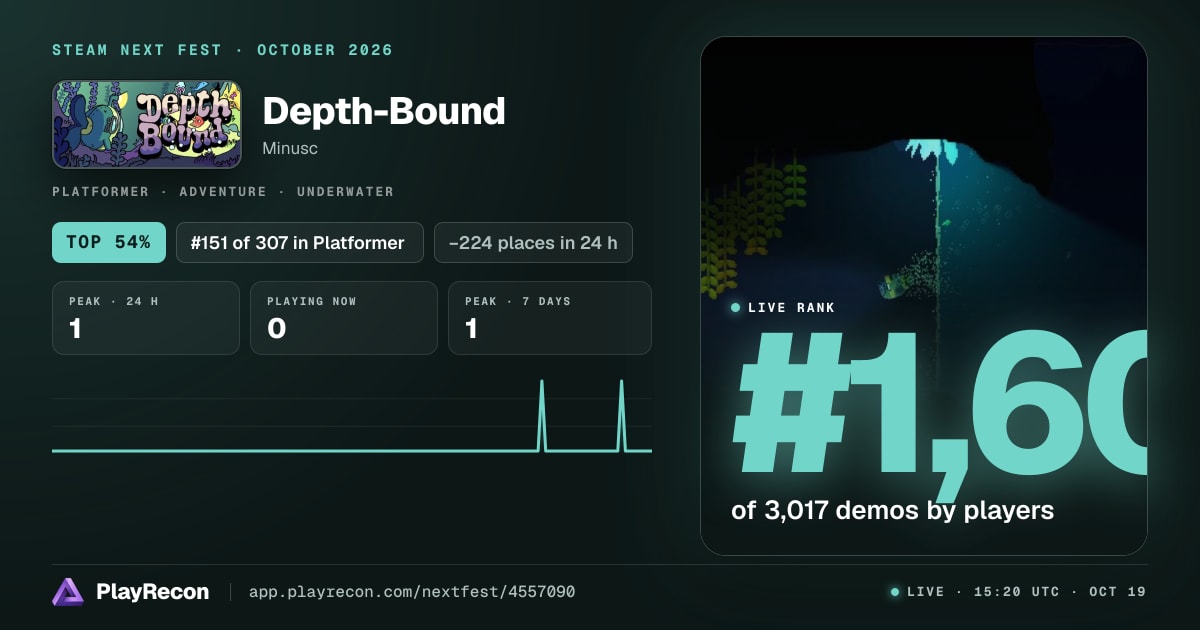Click the PLATFORMER genre tag

click(101, 191)
